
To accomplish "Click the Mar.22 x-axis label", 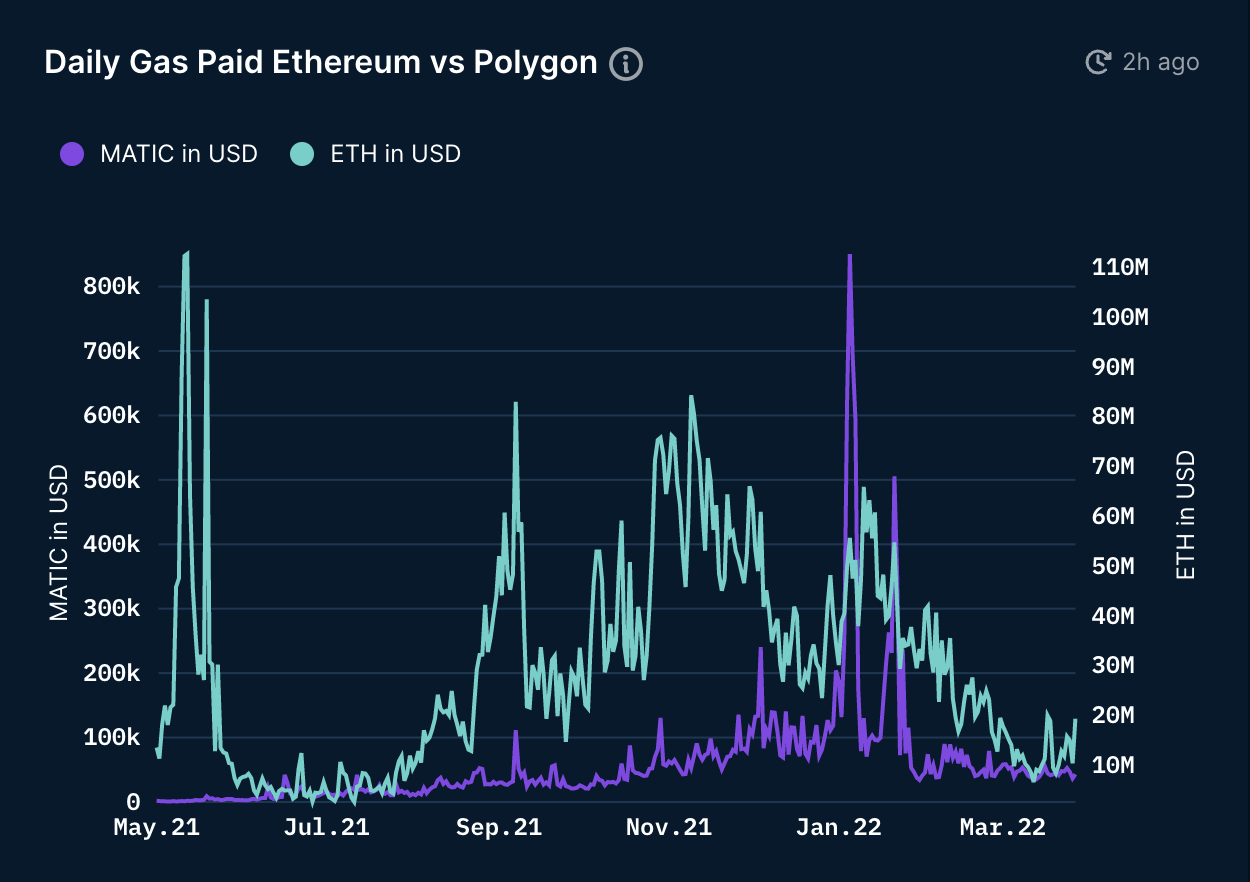I will pyautogui.click(x=1003, y=827).
